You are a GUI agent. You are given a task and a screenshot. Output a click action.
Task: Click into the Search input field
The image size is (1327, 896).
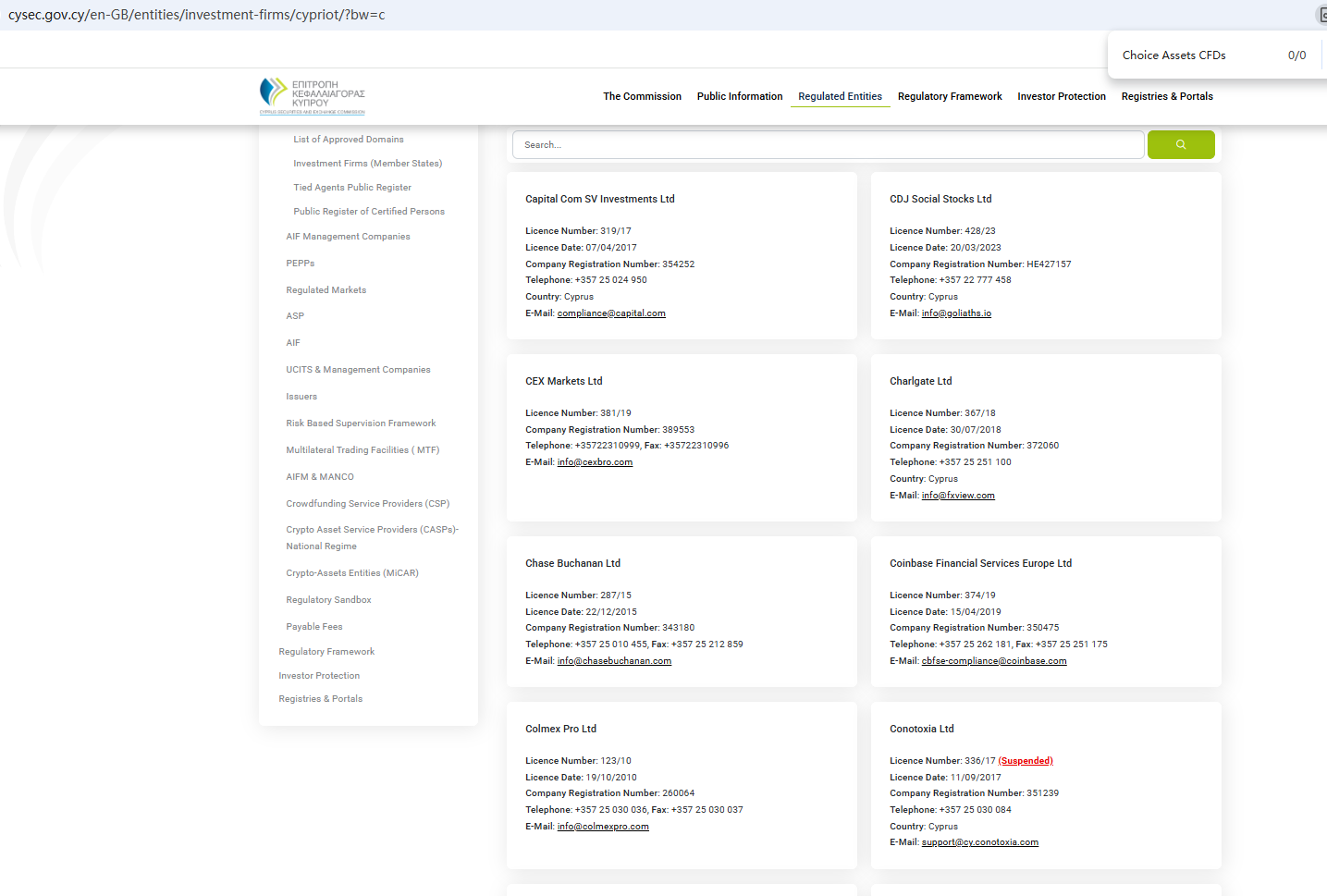pos(828,145)
